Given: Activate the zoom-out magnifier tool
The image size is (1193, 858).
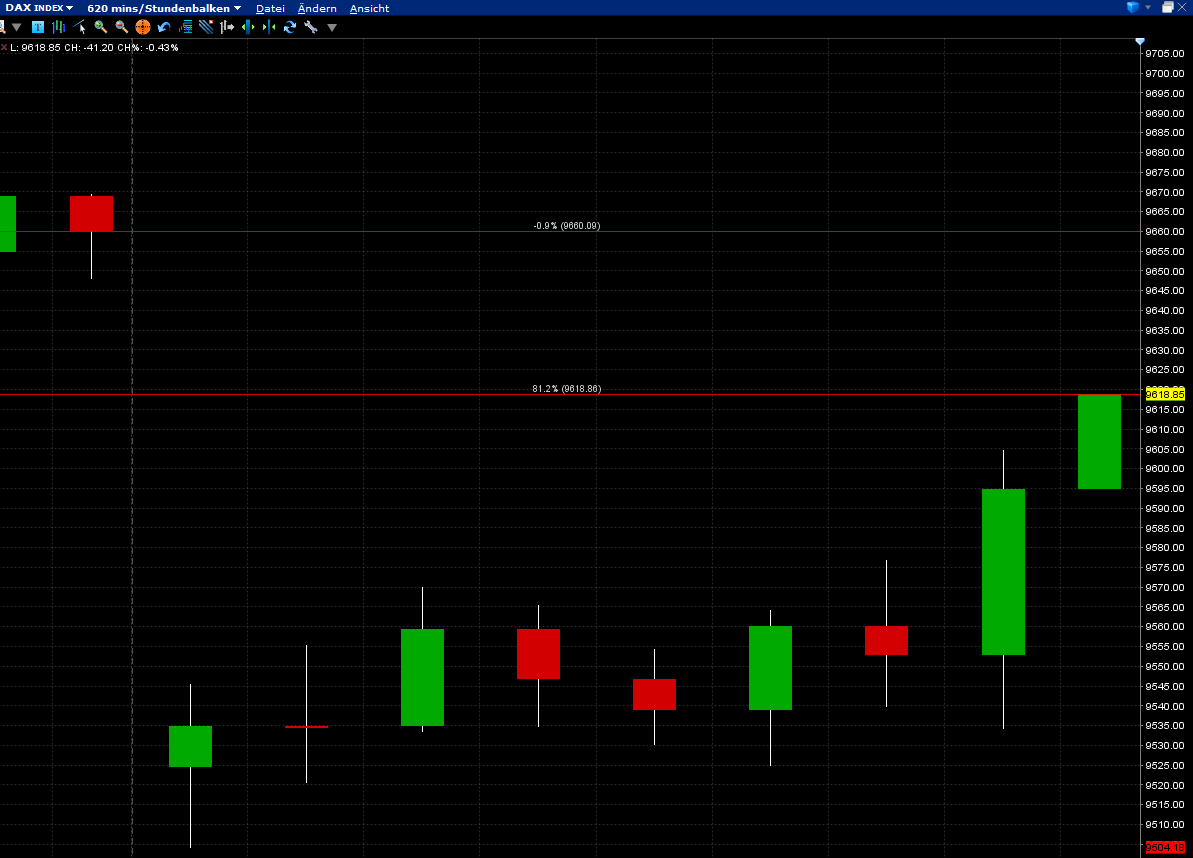Looking at the screenshot, I should (120, 27).
